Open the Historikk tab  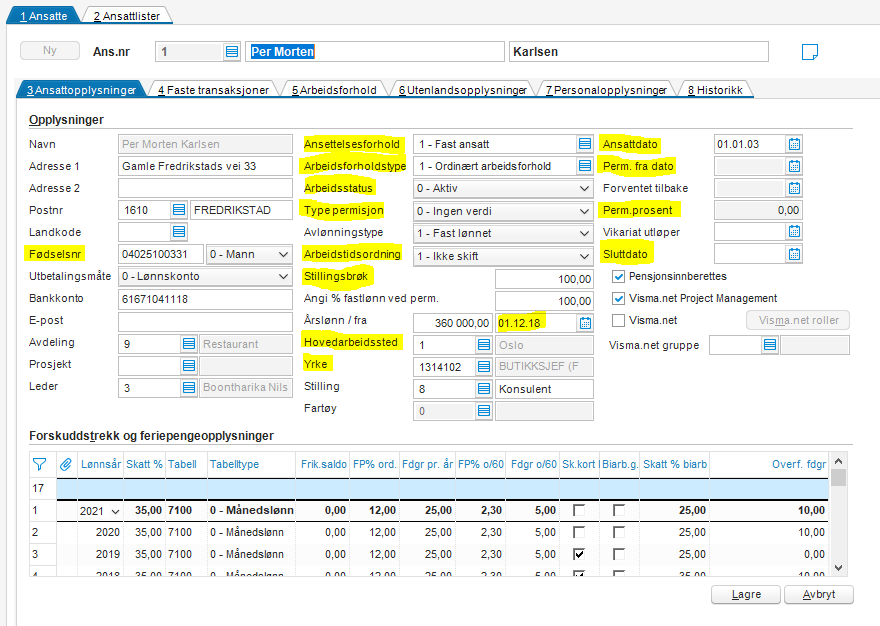(716, 90)
